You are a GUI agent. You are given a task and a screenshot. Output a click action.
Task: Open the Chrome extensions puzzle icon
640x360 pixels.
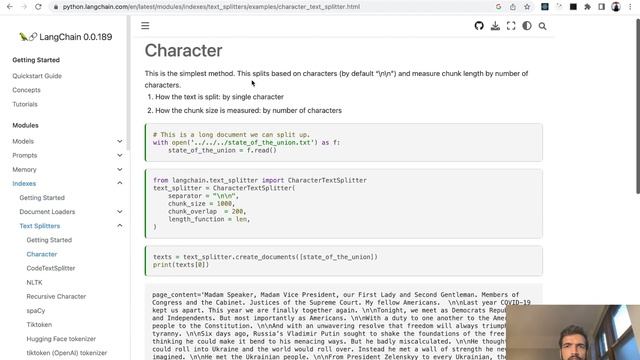click(587, 7)
